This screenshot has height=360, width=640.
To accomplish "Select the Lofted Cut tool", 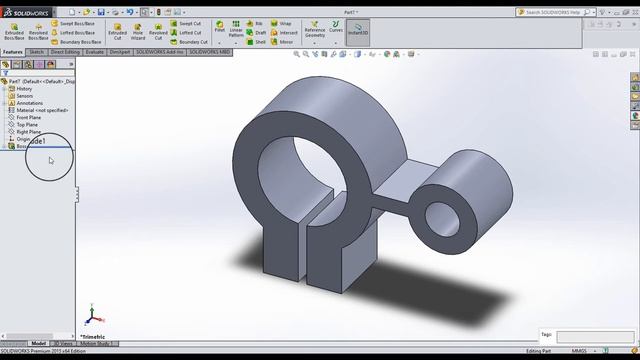I will [x=186, y=33].
